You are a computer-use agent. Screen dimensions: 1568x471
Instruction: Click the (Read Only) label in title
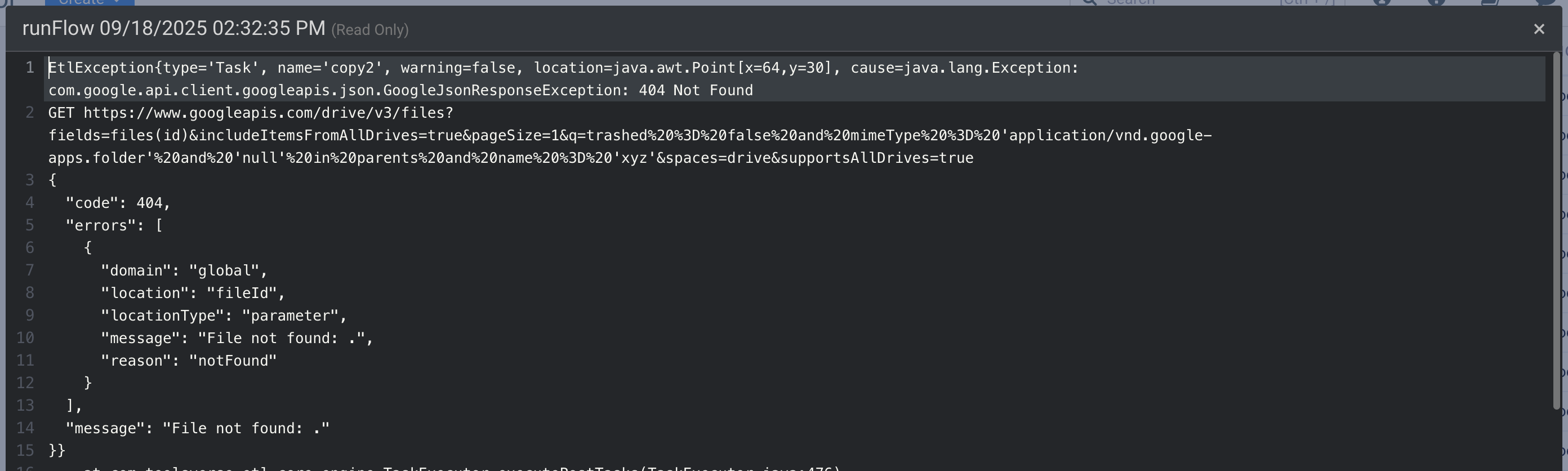(369, 30)
